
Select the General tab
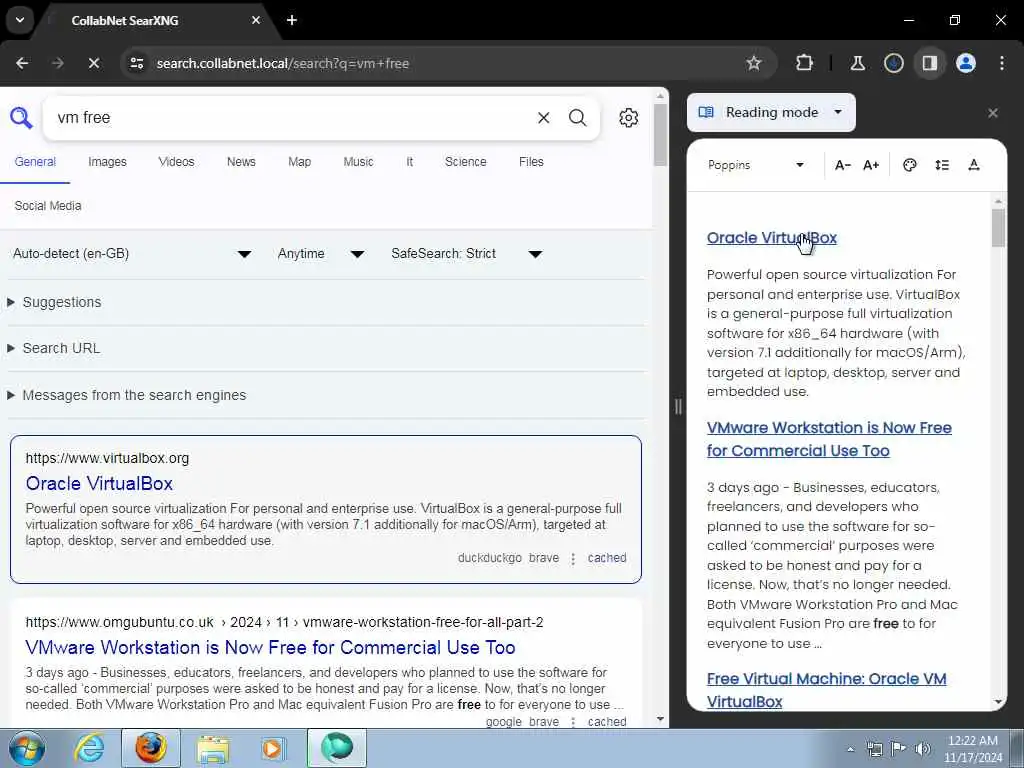click(35, 162)
